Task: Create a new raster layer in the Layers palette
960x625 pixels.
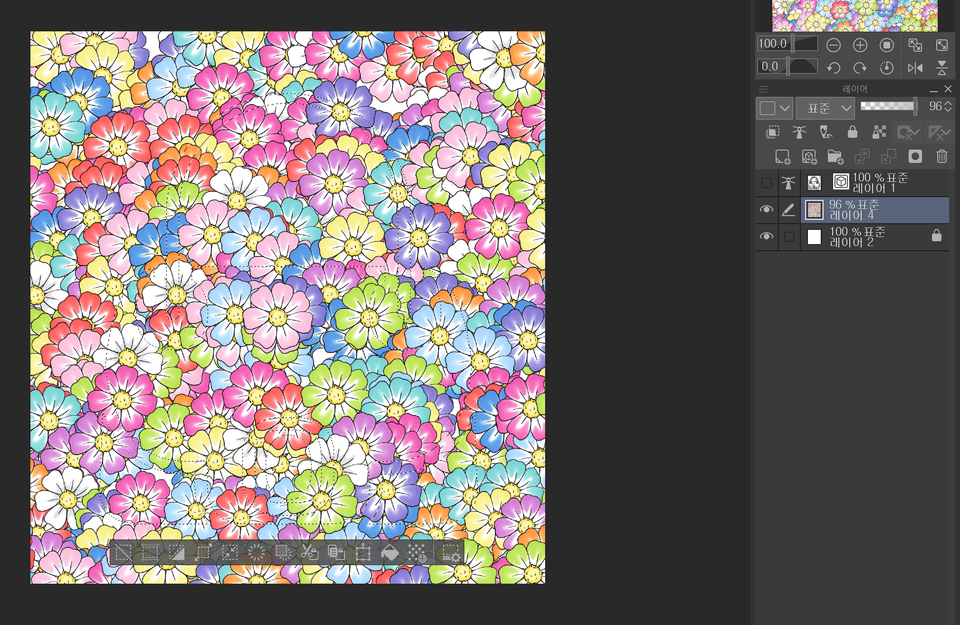Action: pos(782,155)
